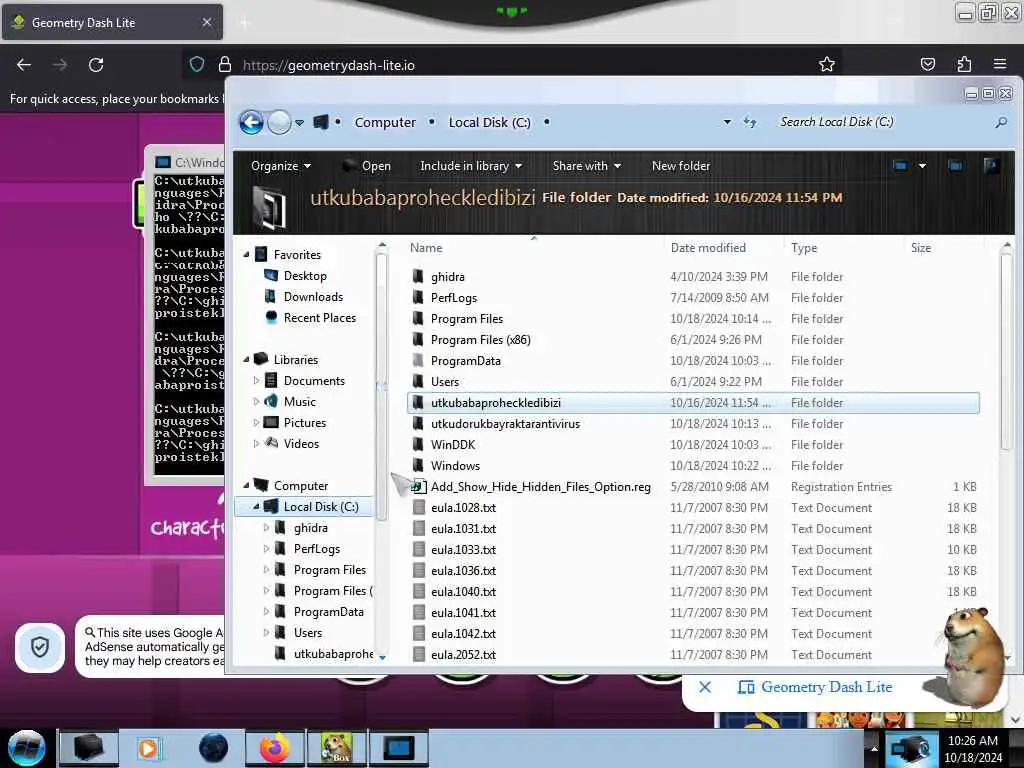The image size is (1024, 768).
Task: Bookmark this page with the star icon
Action: point(827,64)
